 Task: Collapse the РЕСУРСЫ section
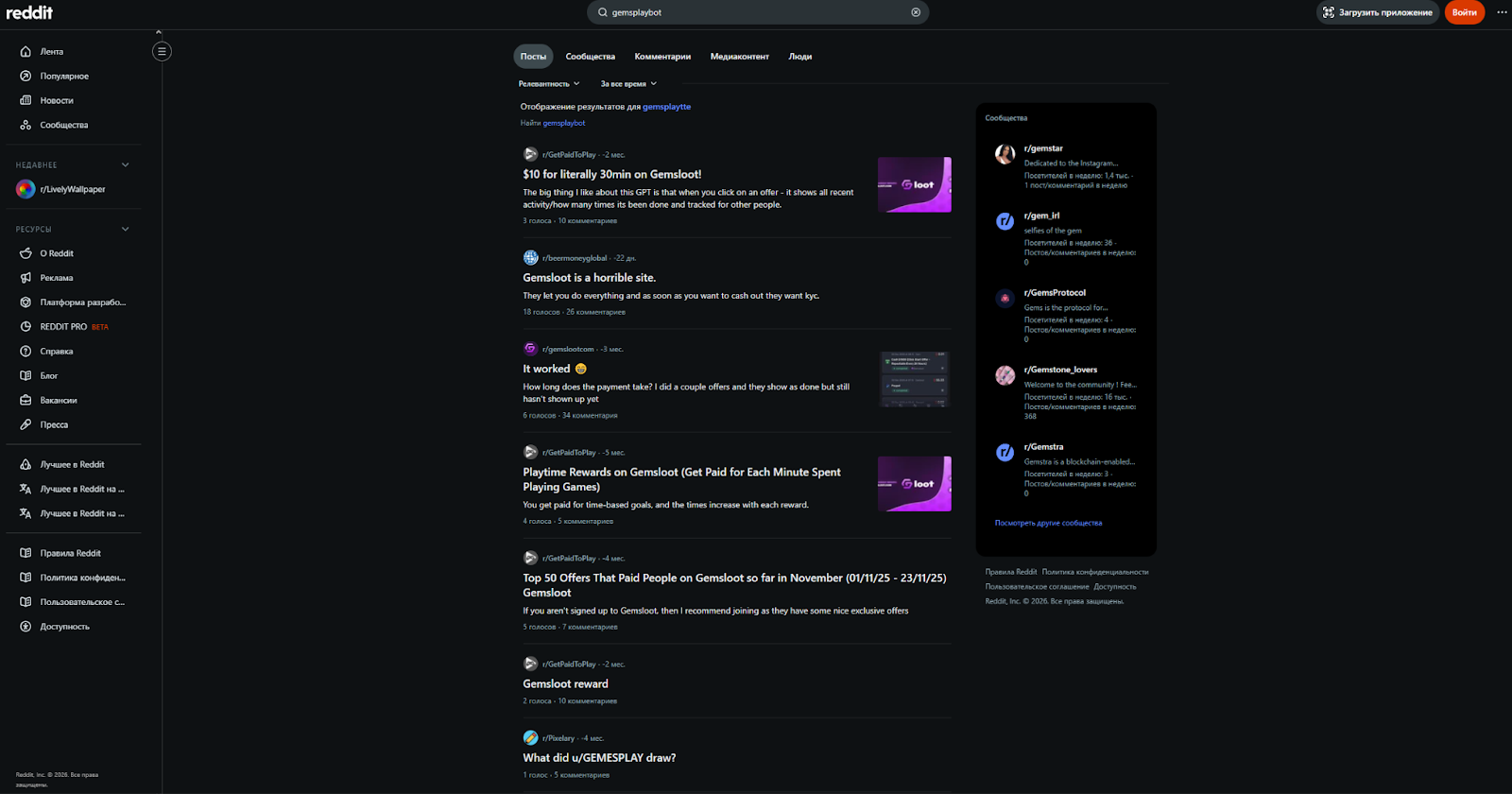tap(125, 230)
